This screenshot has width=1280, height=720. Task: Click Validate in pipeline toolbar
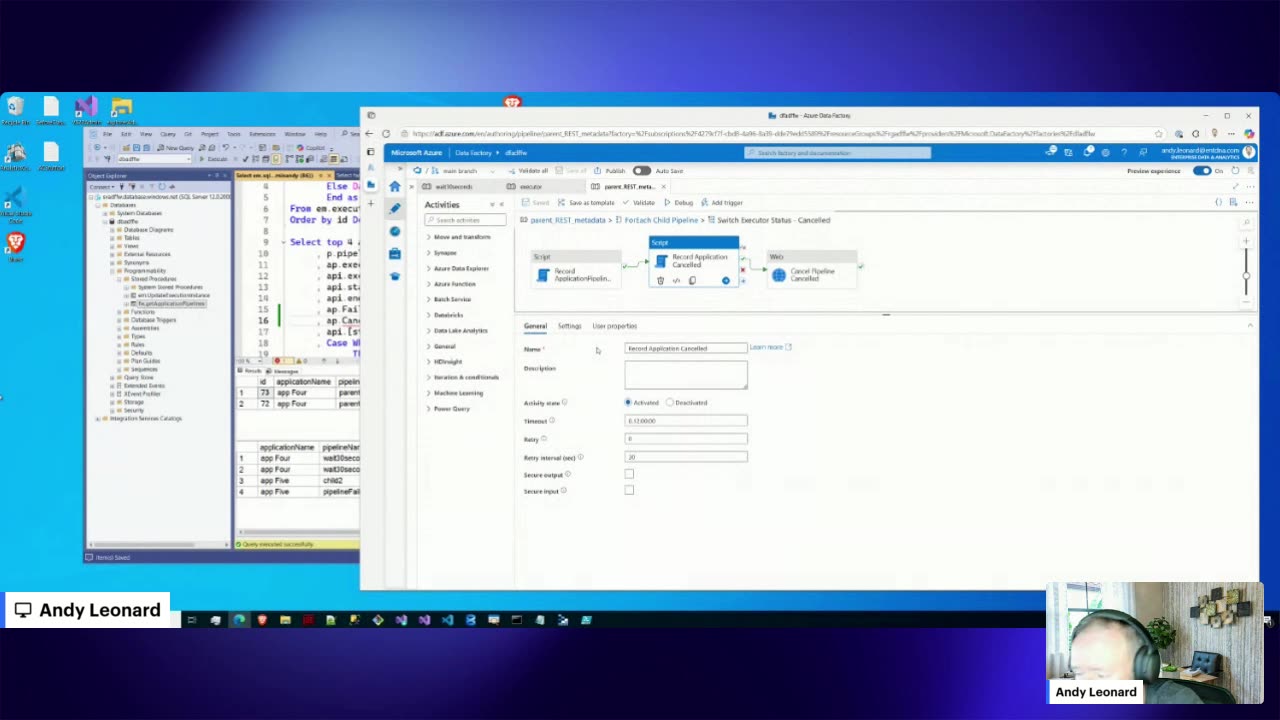[639, 203]
